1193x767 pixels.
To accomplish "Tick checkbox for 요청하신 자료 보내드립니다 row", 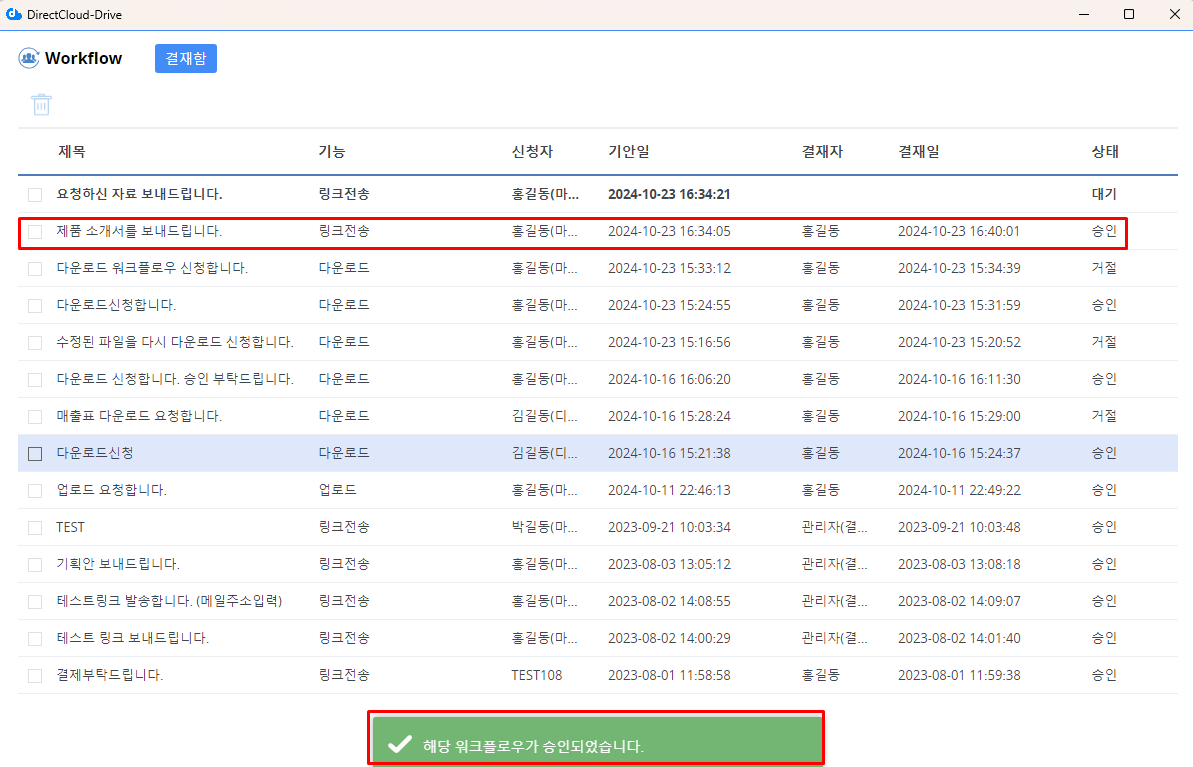I will (35, 194).
